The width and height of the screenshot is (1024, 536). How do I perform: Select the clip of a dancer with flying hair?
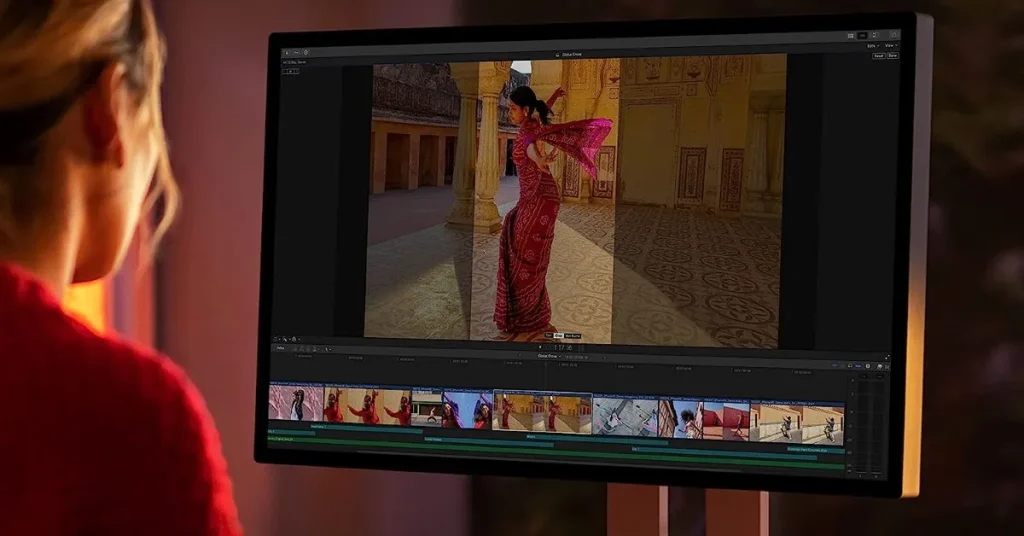pos(681,418)
